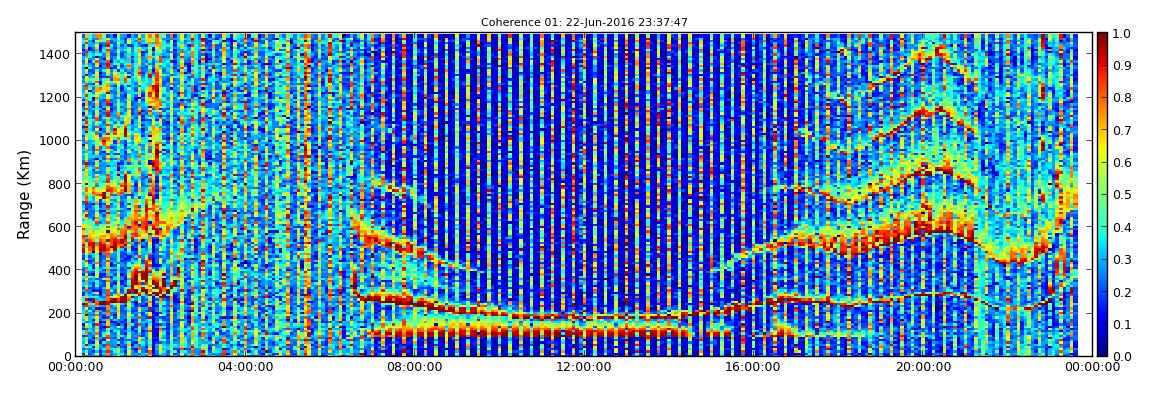Click the colorbar 0.2 tick label
This screenshot has height=407, width=1150.
pos(1121,291)
